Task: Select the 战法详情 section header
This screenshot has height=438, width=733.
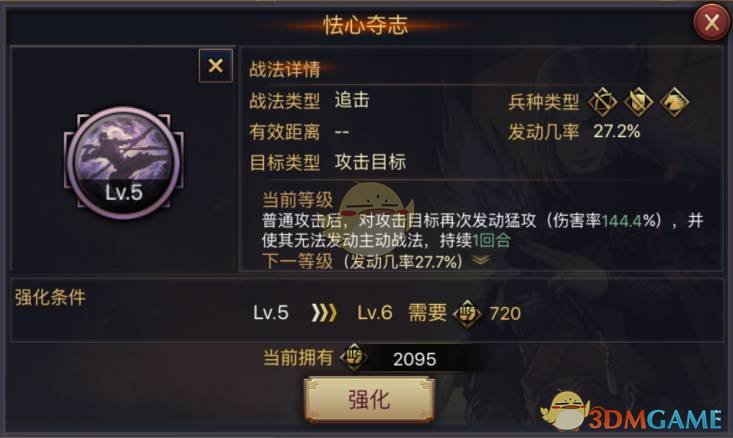Action: [285, 70]
